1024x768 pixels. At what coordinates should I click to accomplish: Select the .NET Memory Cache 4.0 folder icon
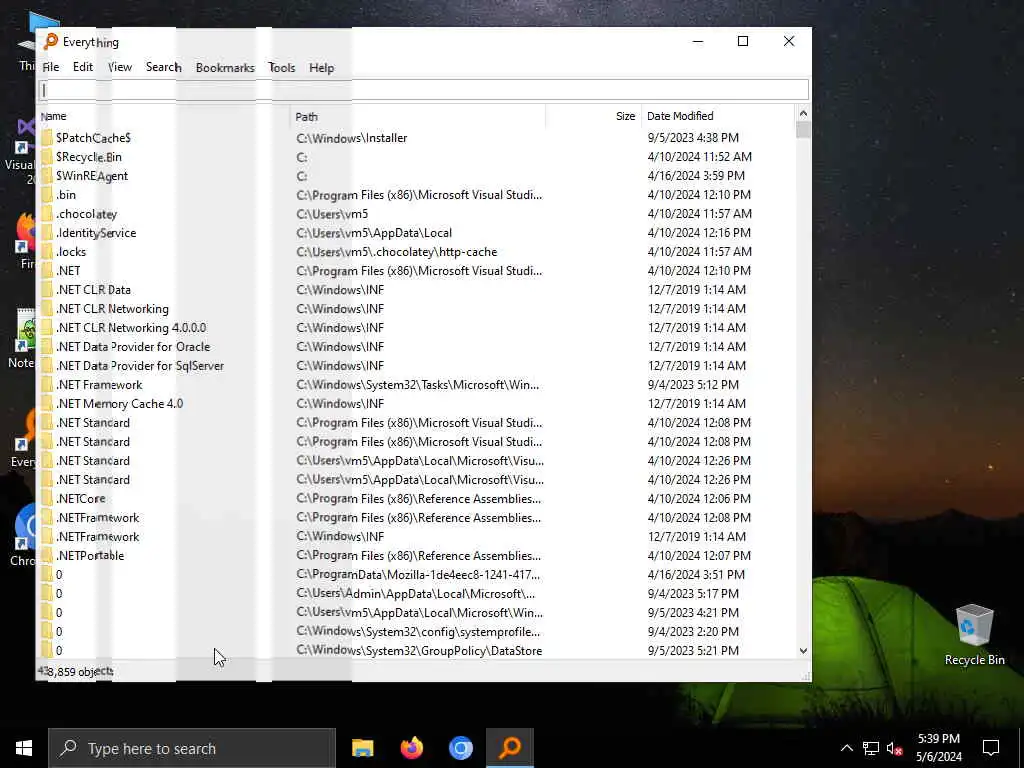pyautogui.click(x=46, y=404)
